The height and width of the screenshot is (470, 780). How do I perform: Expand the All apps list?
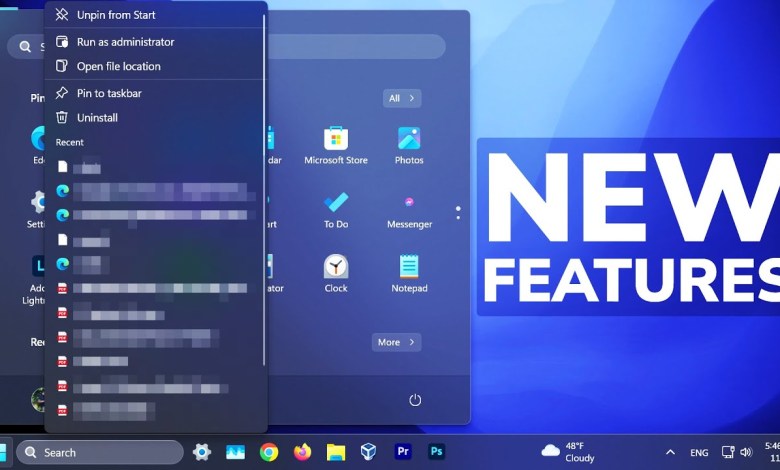402,98
